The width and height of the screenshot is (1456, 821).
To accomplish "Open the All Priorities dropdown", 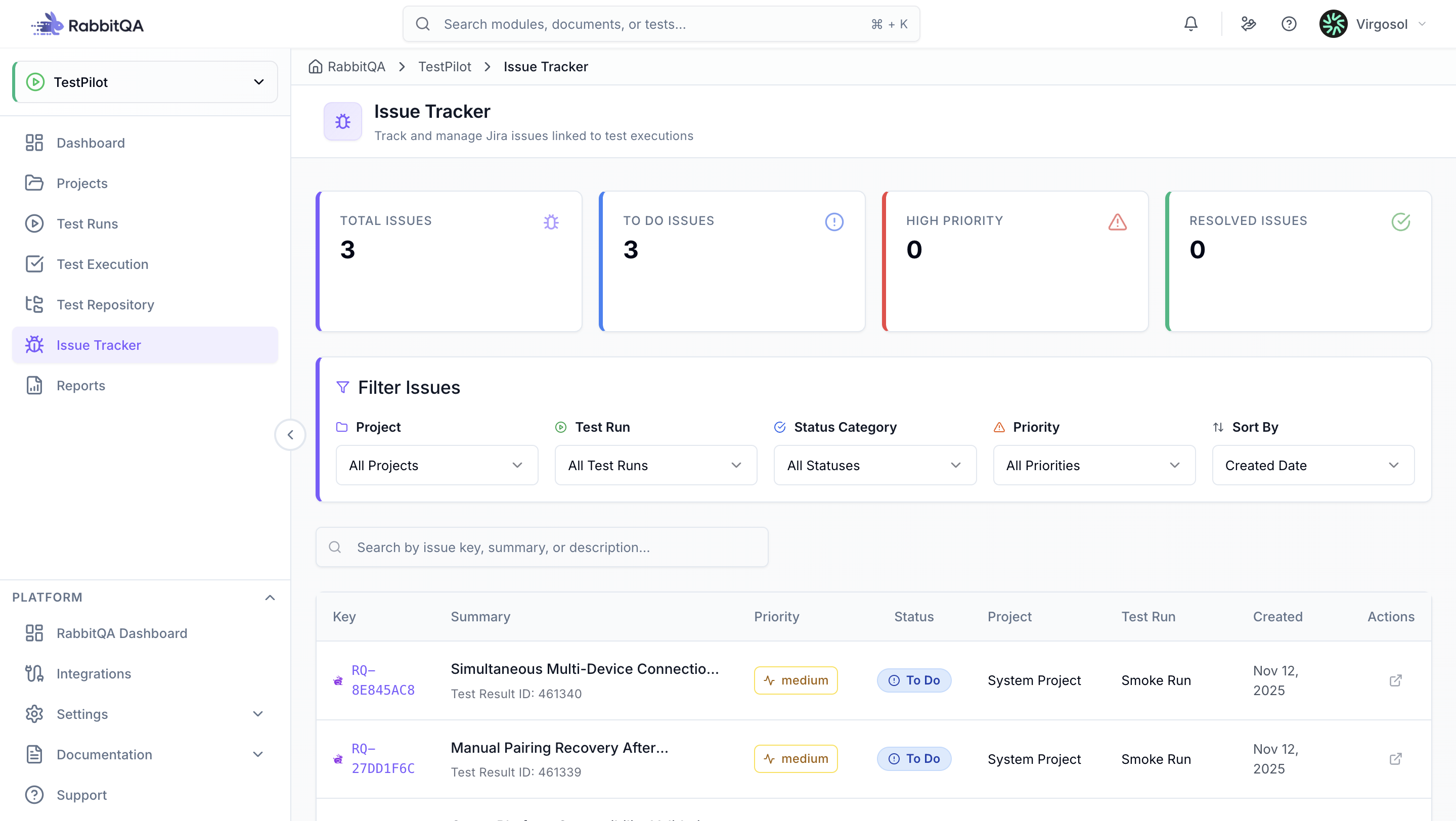I will [x=1094, y=465].
